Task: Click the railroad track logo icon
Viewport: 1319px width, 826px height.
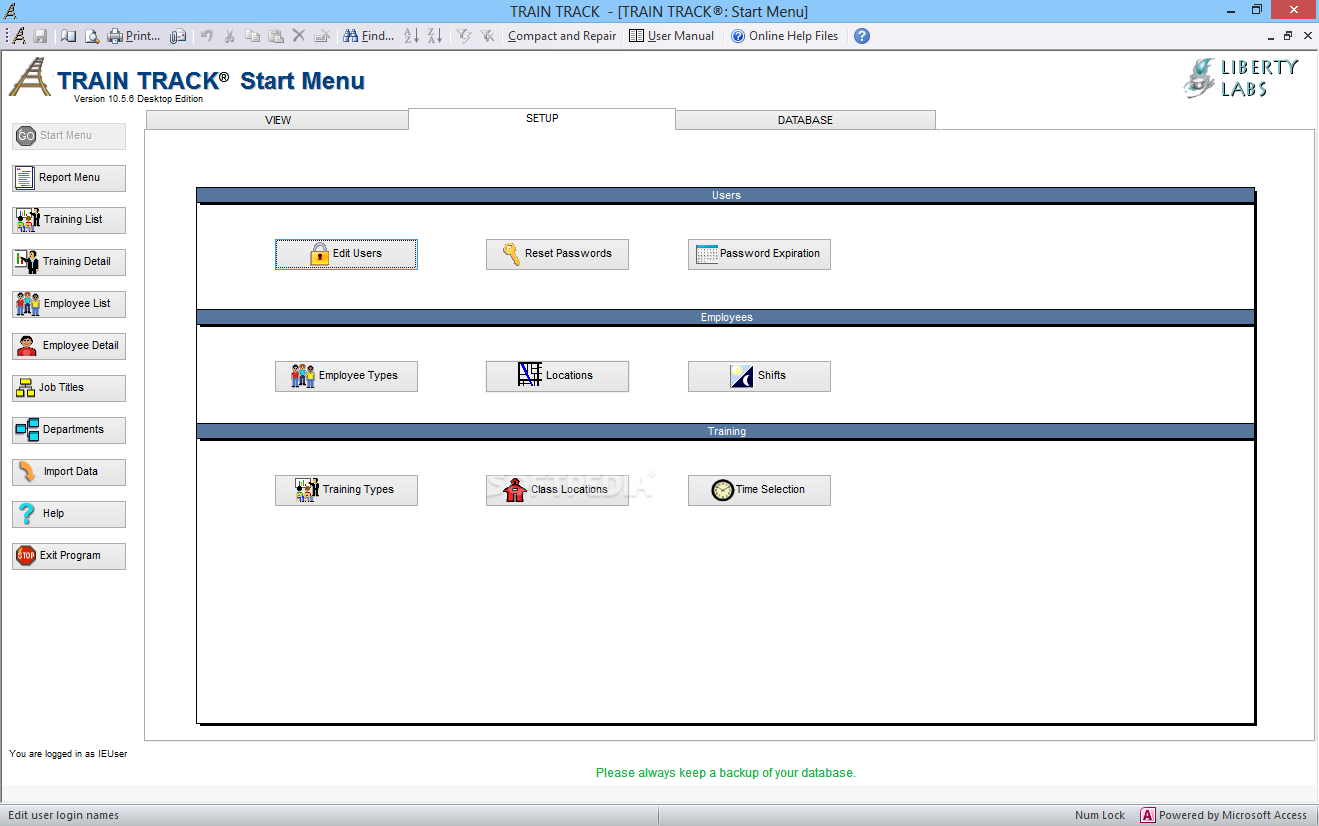Action: pyautogui.click(x=29, y=77)
